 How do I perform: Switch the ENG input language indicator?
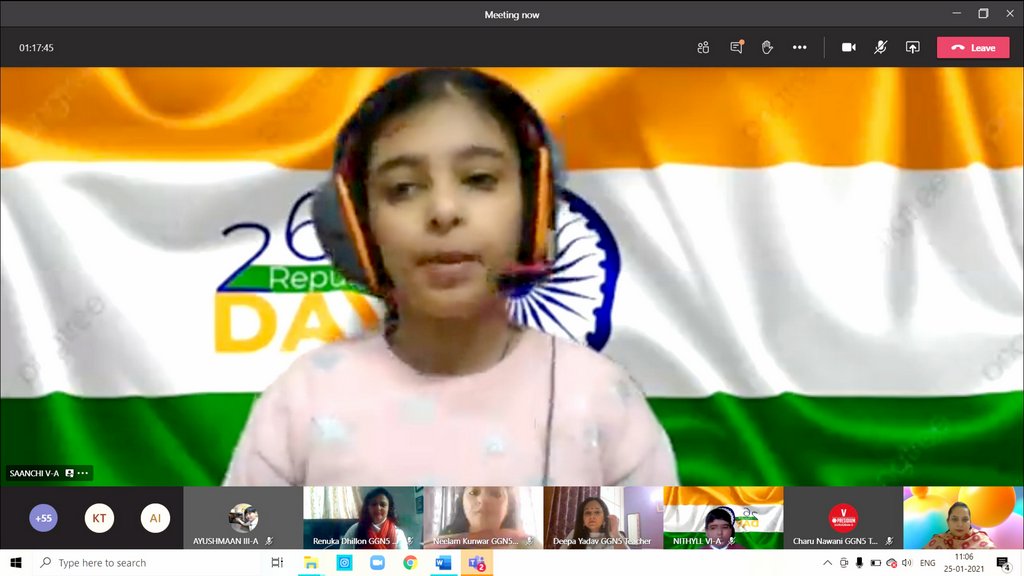[x=927, y=562]
